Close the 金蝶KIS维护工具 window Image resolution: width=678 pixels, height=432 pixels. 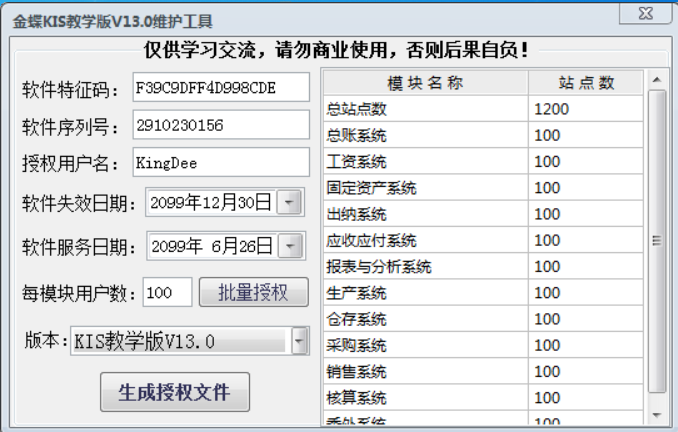click(x=646, y=13)
